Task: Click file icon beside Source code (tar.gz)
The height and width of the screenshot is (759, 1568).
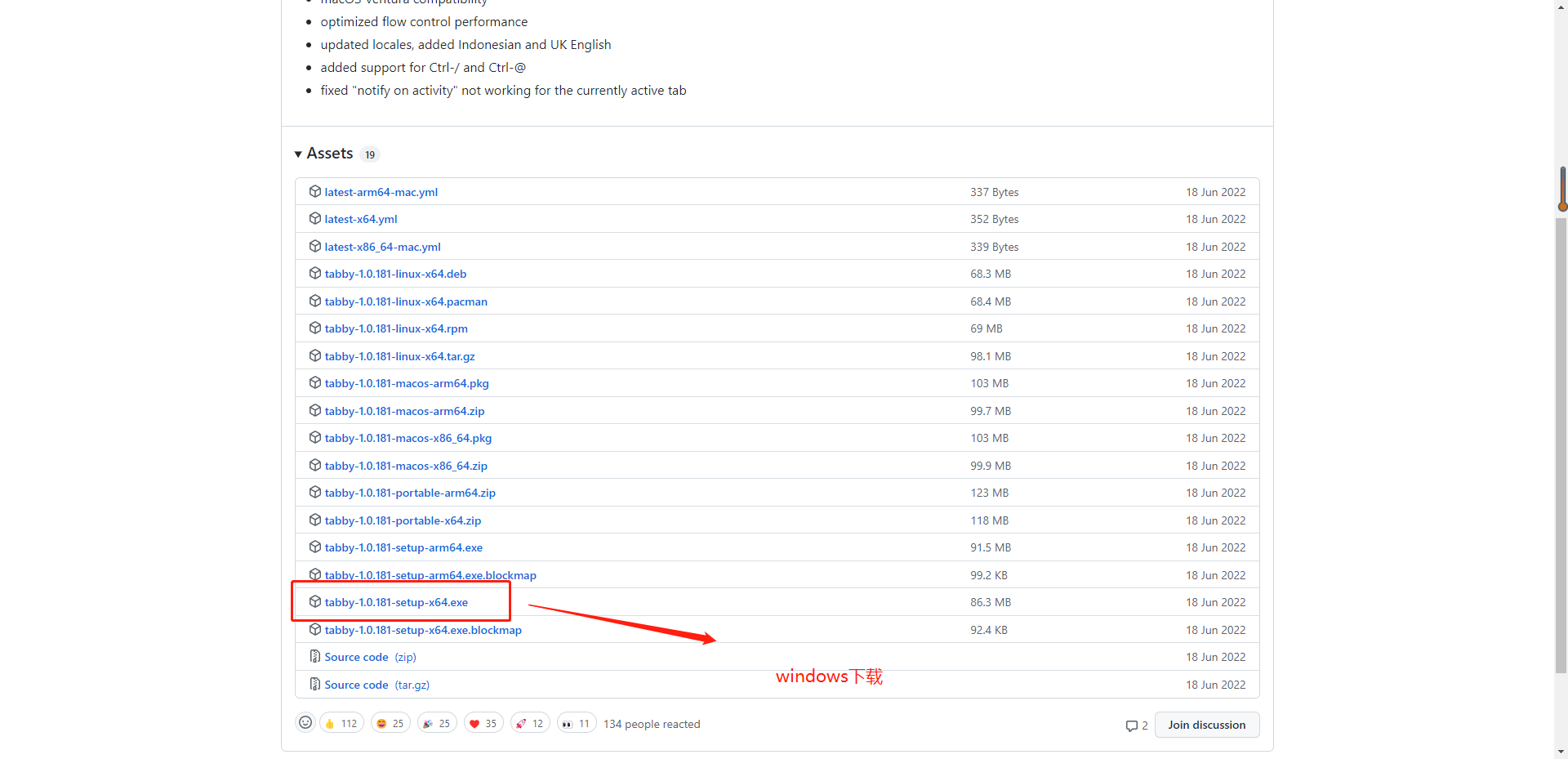Action: click(x=315, y=684)
